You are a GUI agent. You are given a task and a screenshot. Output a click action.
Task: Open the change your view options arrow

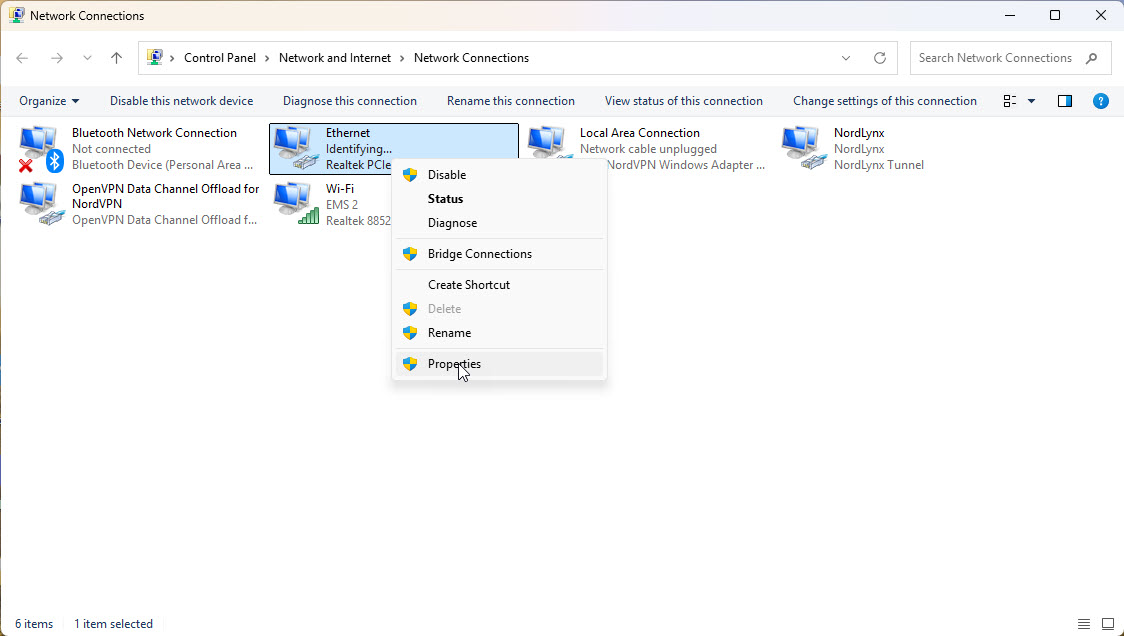tap(1031, 101)
